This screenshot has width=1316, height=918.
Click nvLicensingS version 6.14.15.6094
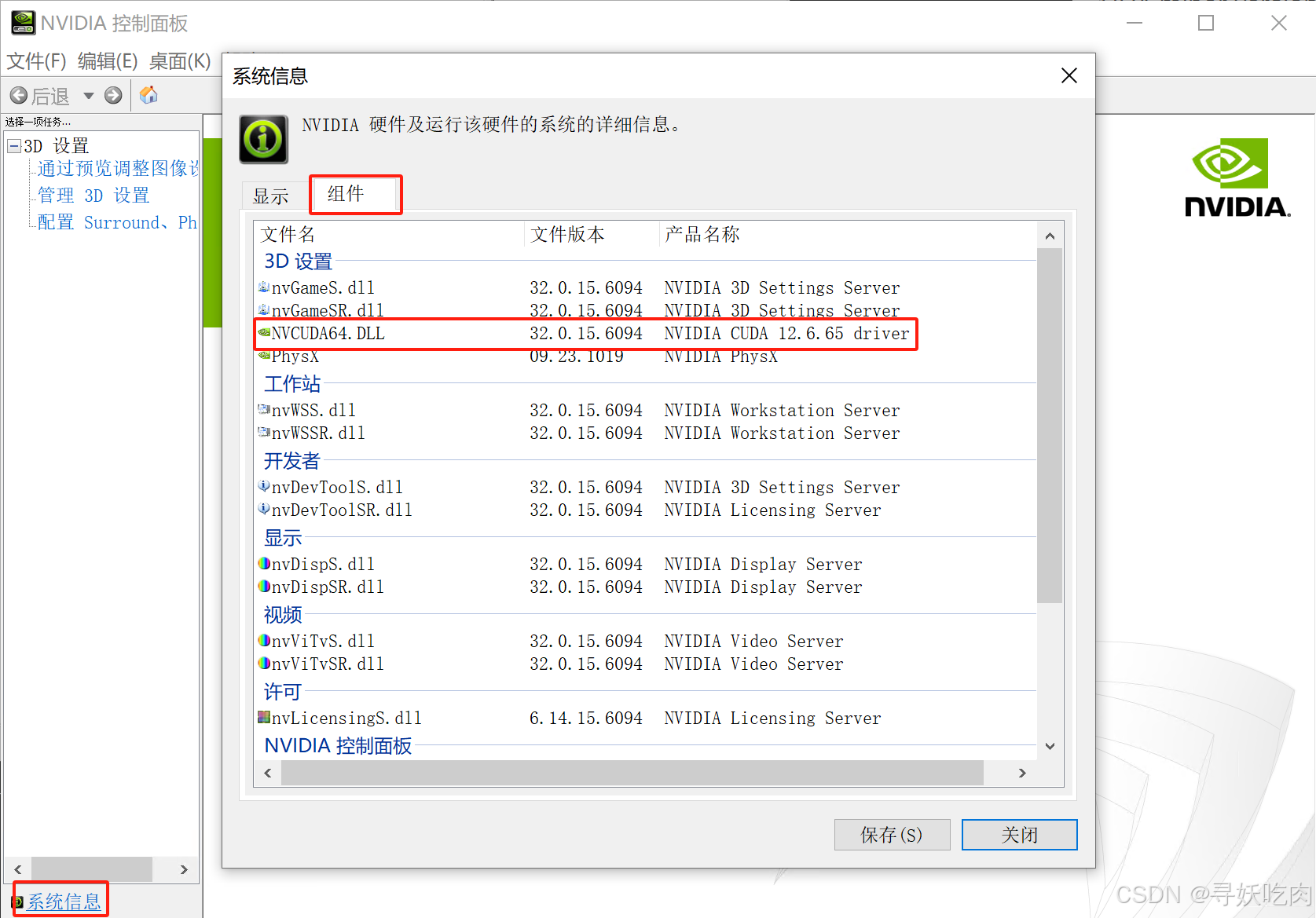586,719
